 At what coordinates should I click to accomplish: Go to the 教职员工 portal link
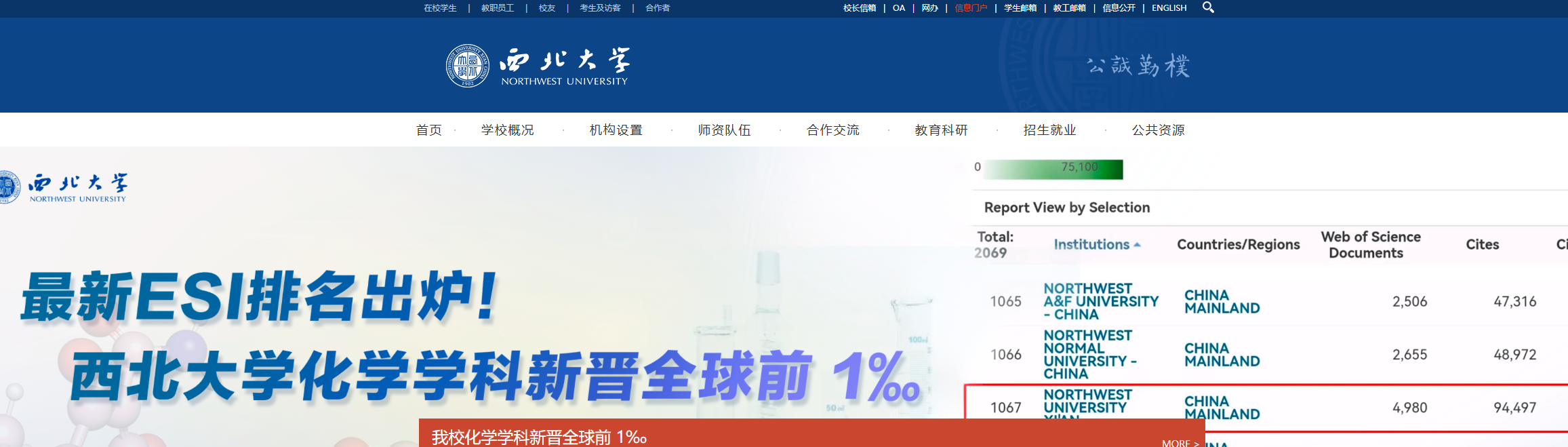click(498, 8)
